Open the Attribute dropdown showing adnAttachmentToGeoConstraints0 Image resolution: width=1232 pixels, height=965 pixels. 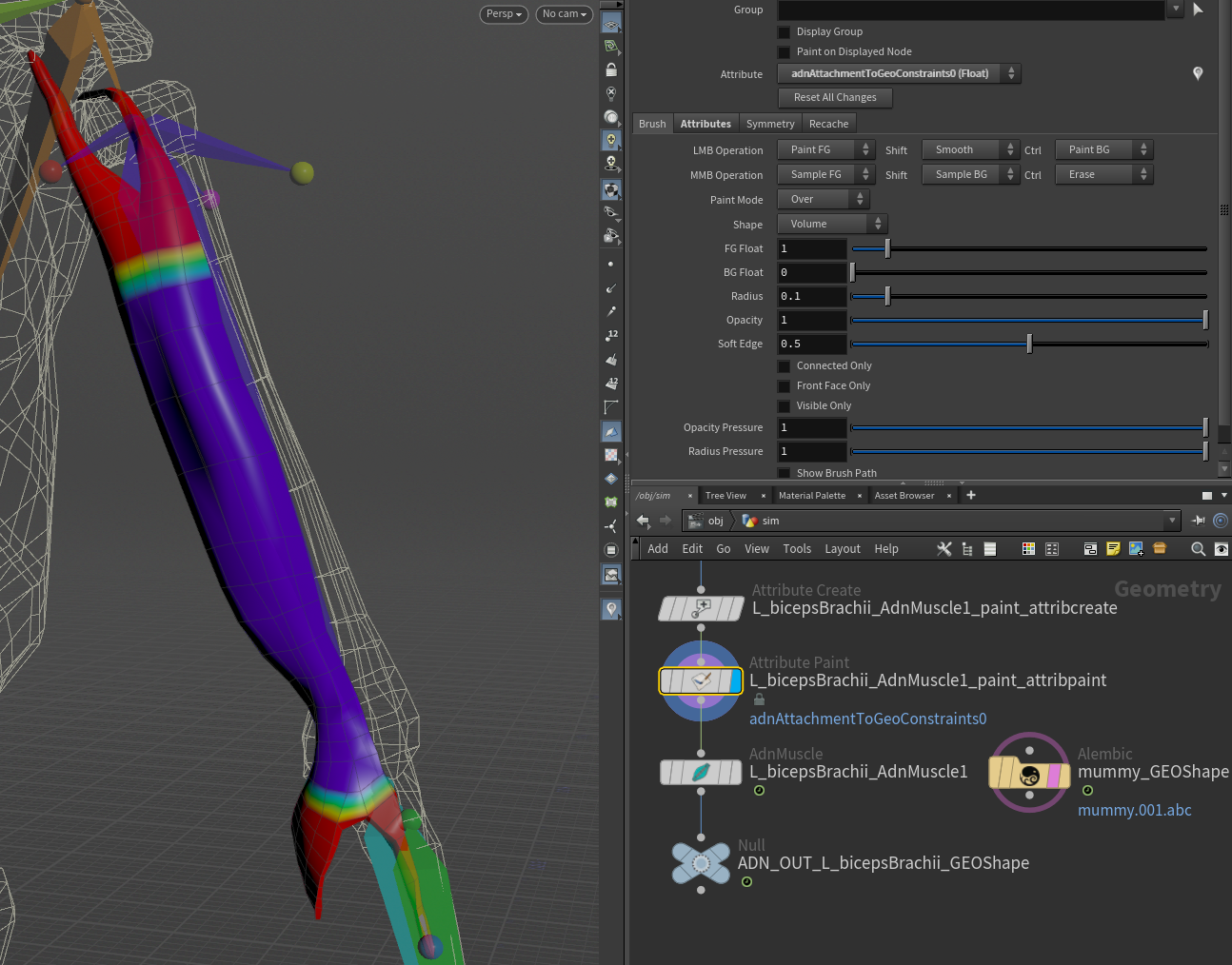(898, 73)
